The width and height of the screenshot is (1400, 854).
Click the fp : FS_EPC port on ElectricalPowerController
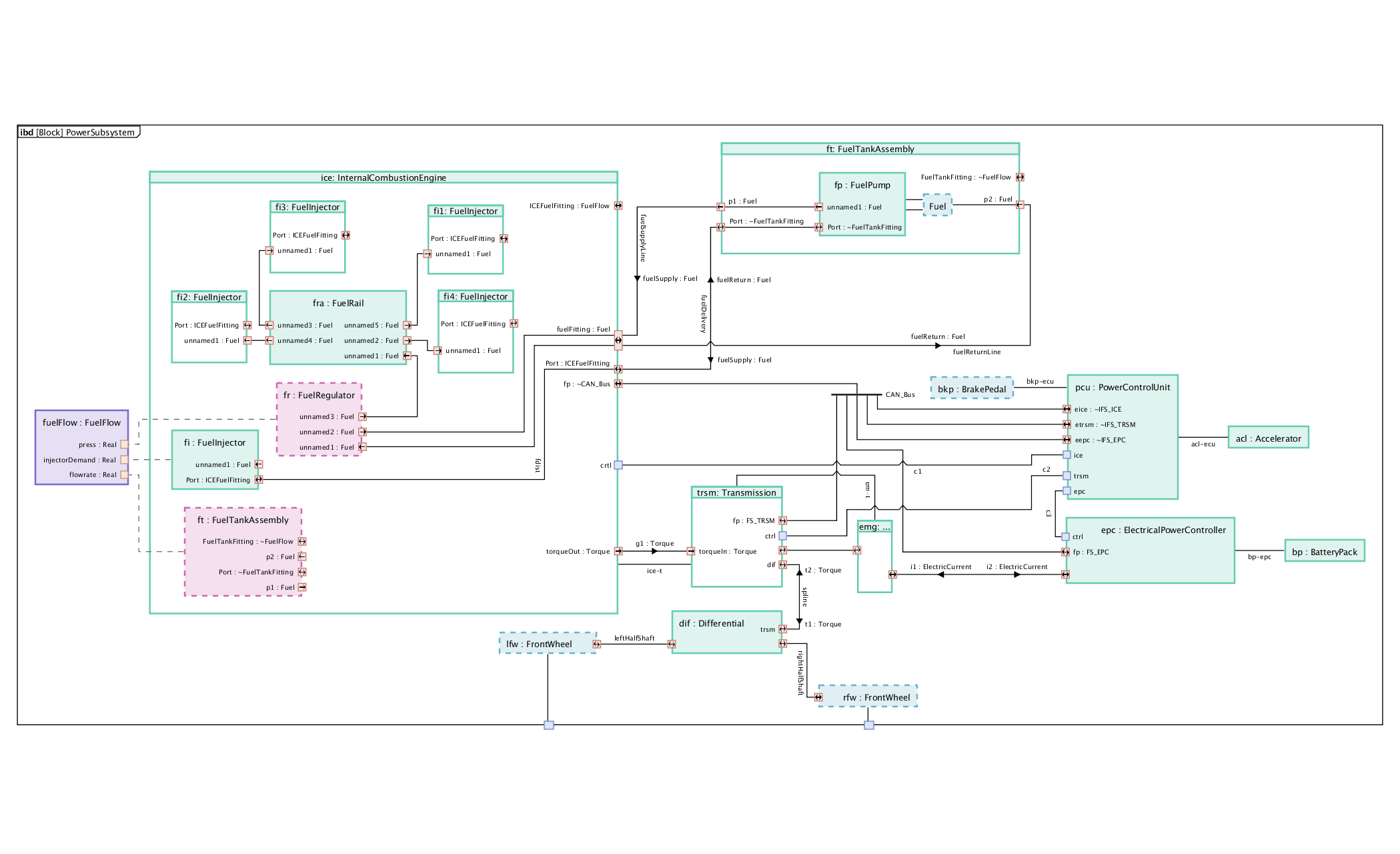coord(1067,552)
